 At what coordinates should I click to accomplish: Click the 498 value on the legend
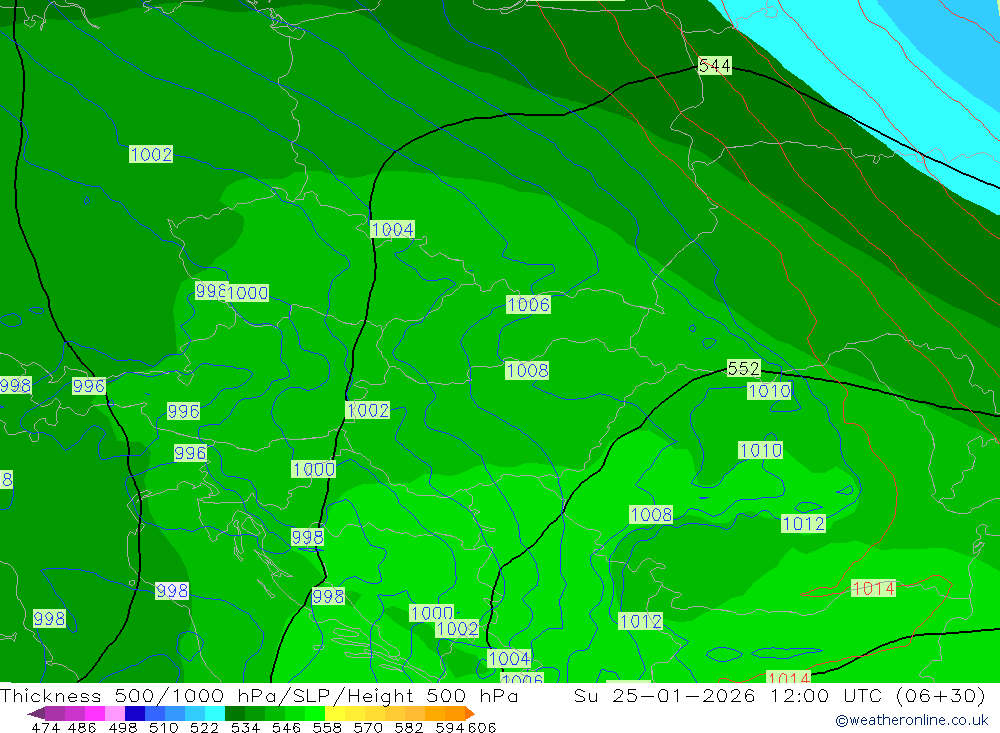click(123, 727)
